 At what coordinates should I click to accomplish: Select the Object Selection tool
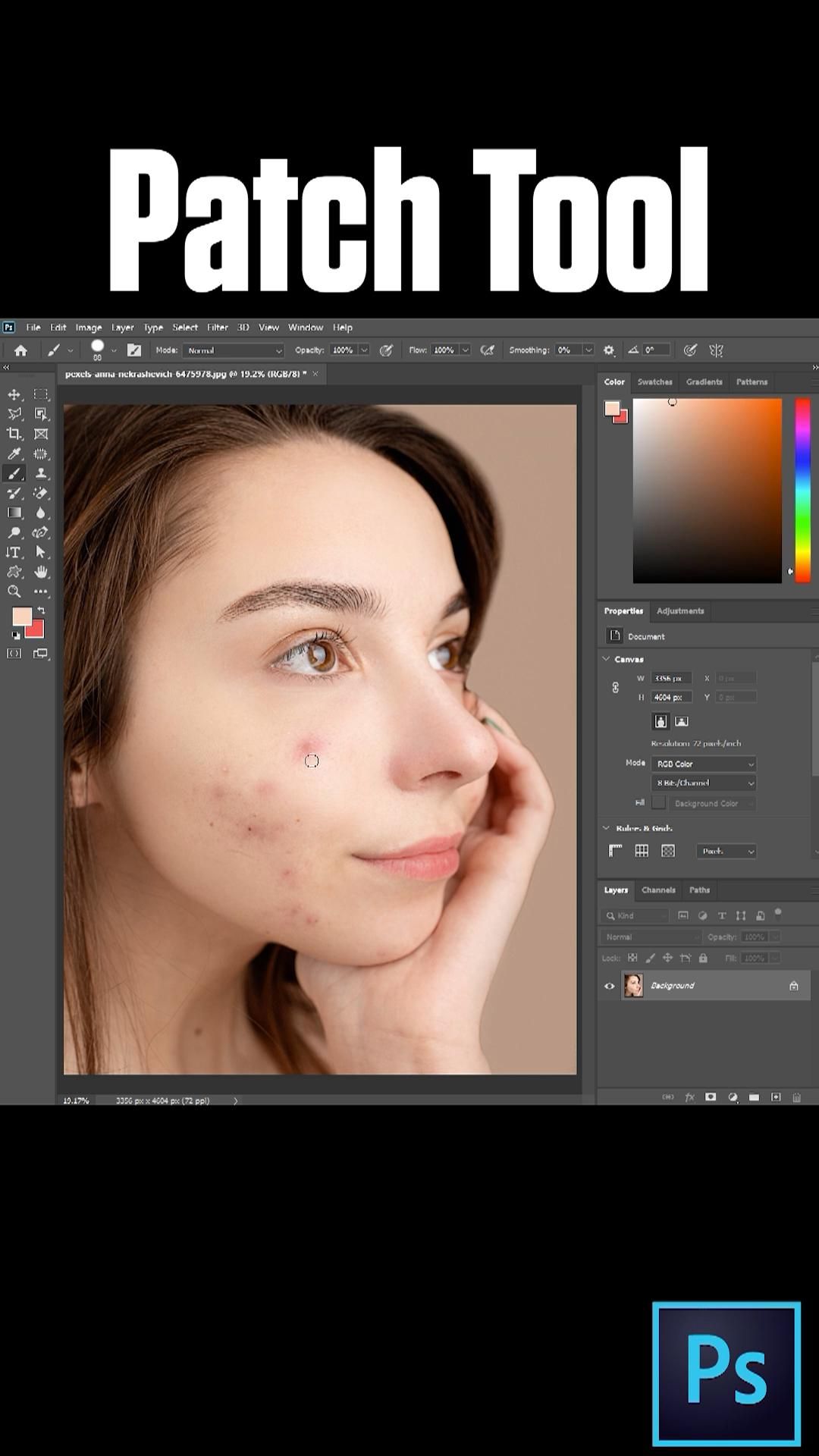click(x=41, y=414)
